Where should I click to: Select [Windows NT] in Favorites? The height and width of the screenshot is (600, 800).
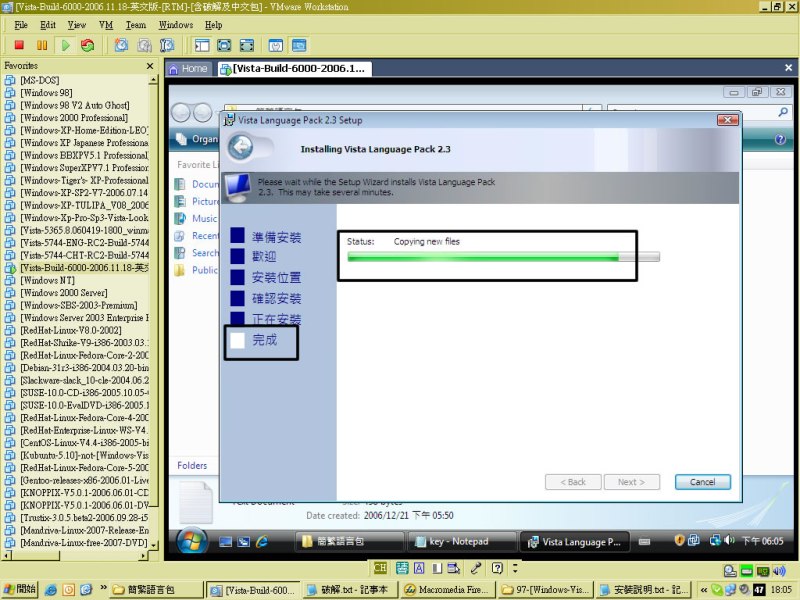point(47,281)
